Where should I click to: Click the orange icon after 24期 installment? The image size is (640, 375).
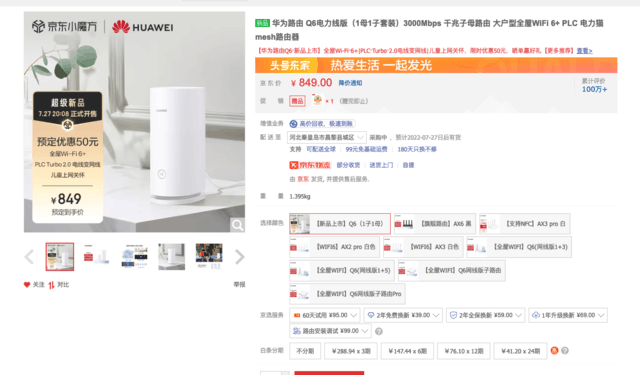[554, 351]
